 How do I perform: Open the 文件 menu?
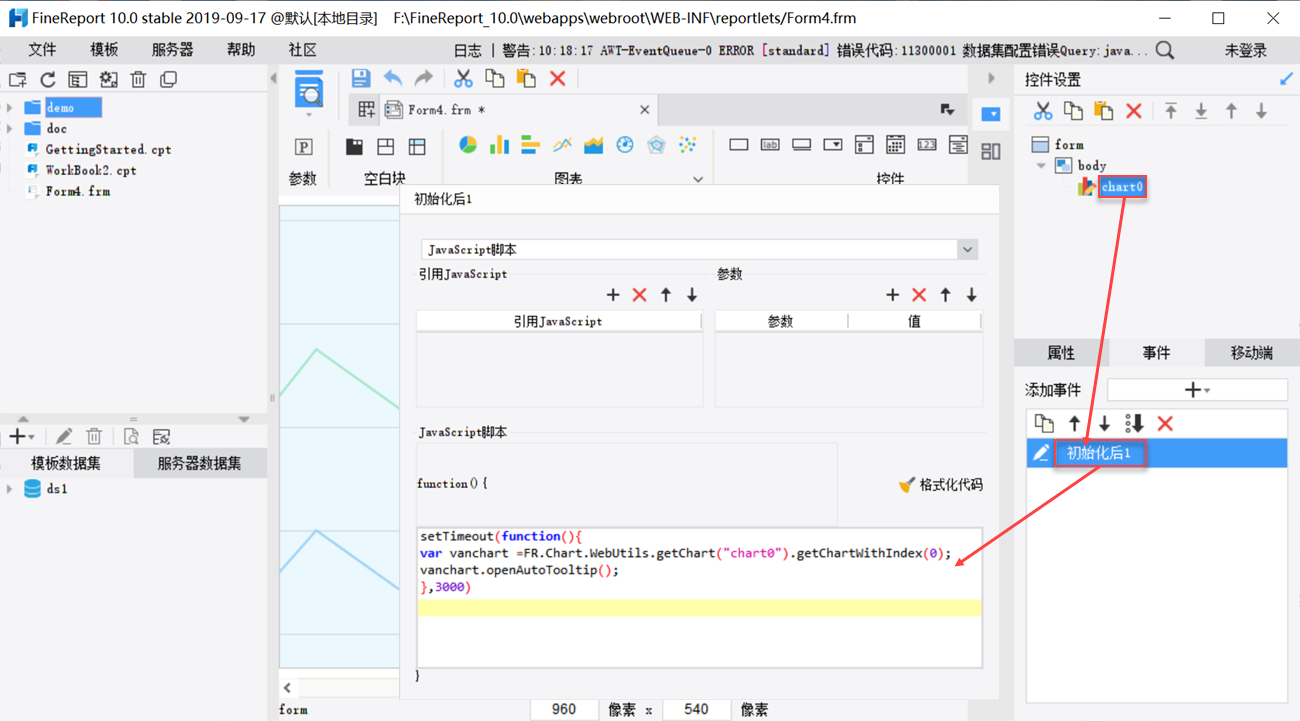point(42,50)
